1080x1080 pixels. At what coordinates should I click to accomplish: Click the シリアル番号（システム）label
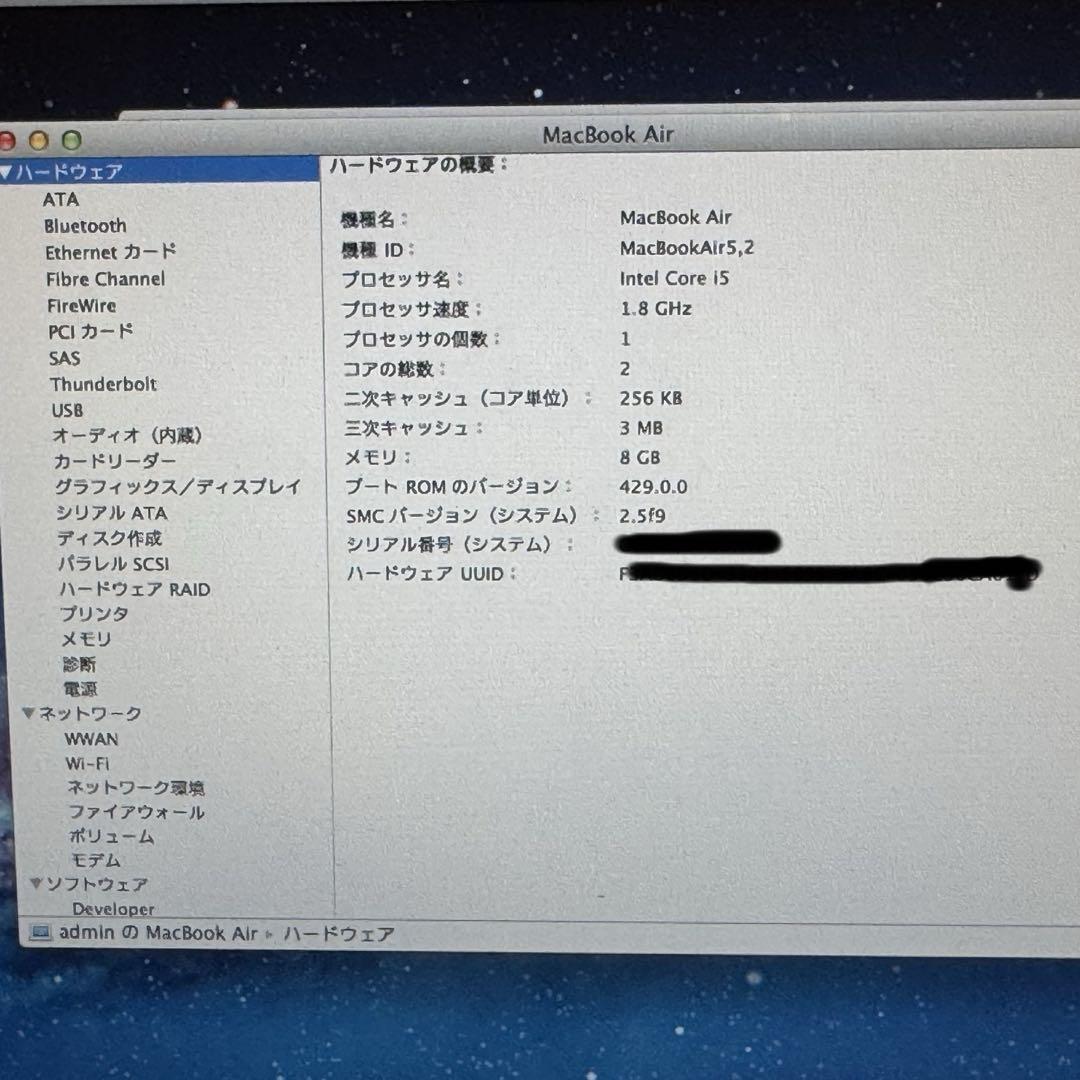(x=459, y=545)
